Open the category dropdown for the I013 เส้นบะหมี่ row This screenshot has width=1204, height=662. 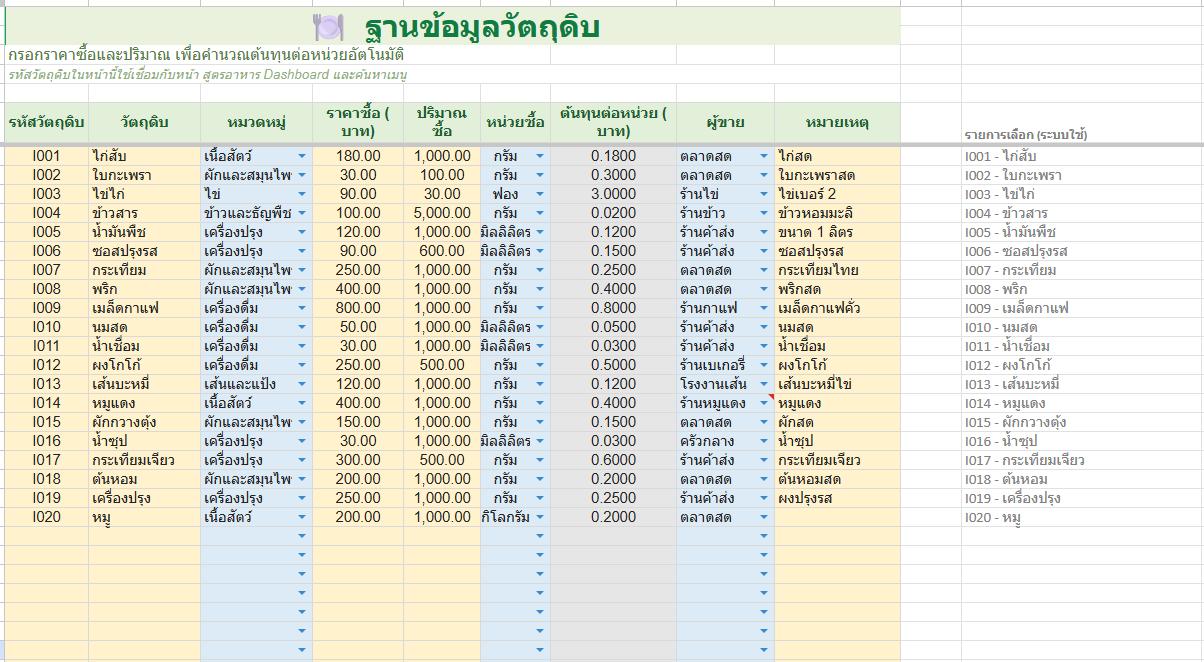coord(302,384)
